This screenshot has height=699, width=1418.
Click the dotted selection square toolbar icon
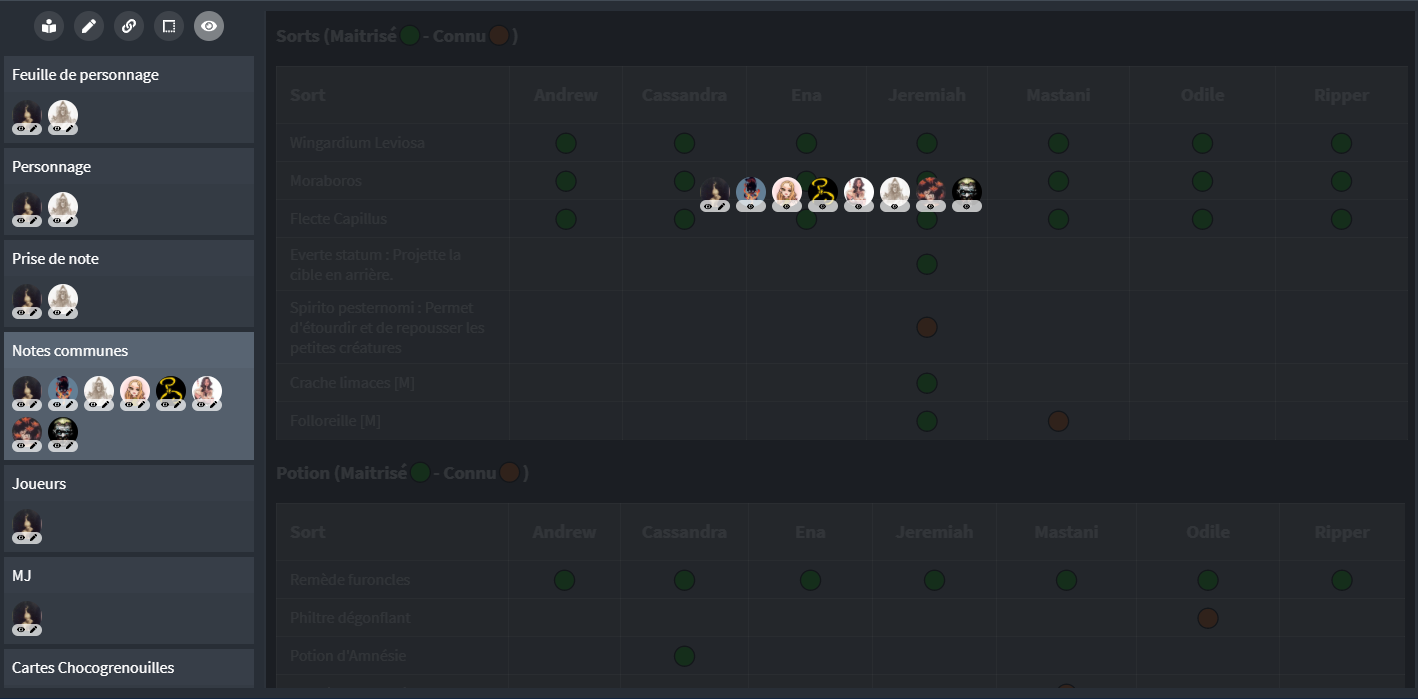[x=169, y=26]
